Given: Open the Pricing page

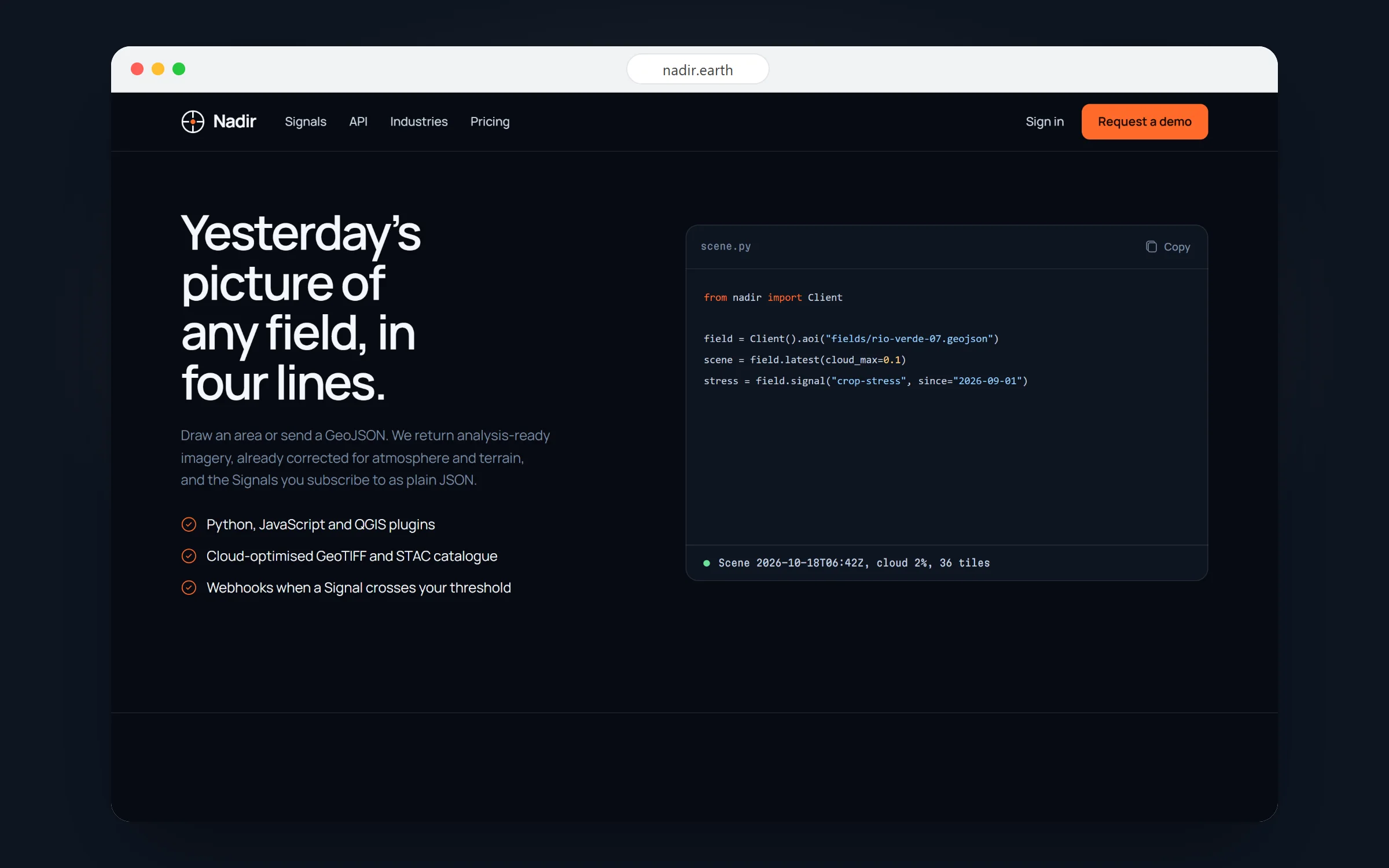Looking at the screenshot, I should click(490, 122).
